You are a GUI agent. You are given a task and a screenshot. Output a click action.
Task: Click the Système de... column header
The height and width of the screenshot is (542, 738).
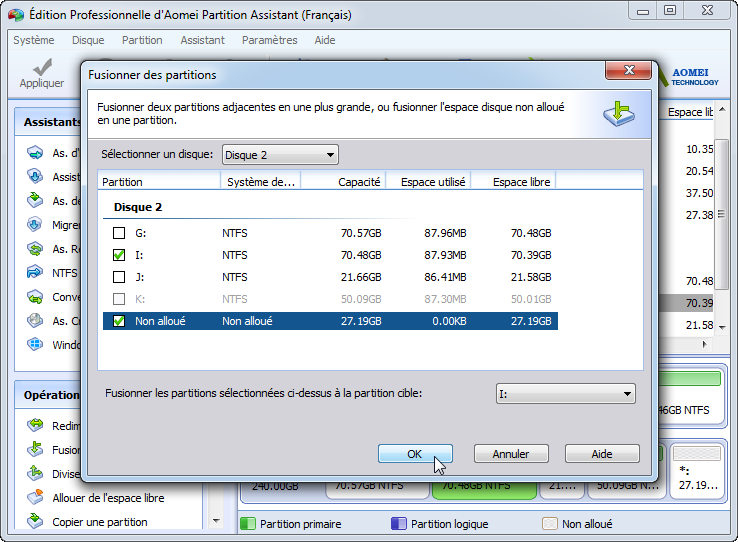tap(261, 182)
